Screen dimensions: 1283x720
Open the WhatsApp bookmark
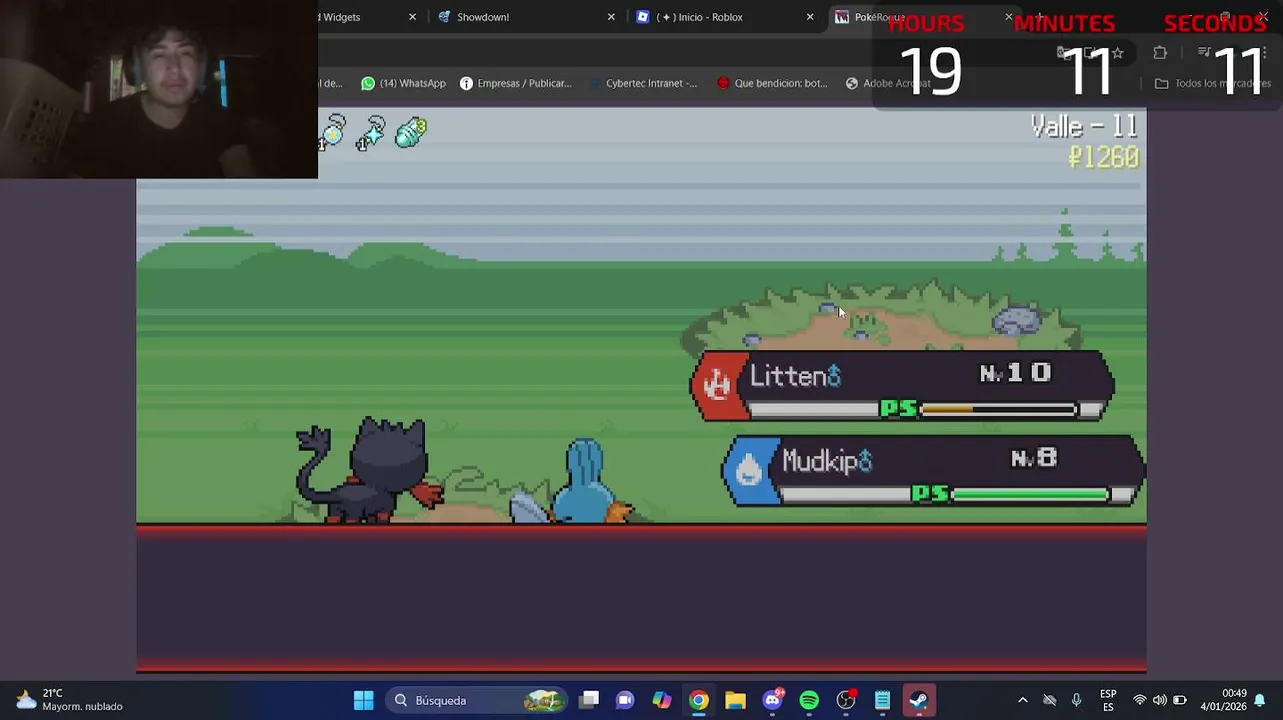click(x=403, y=83)
